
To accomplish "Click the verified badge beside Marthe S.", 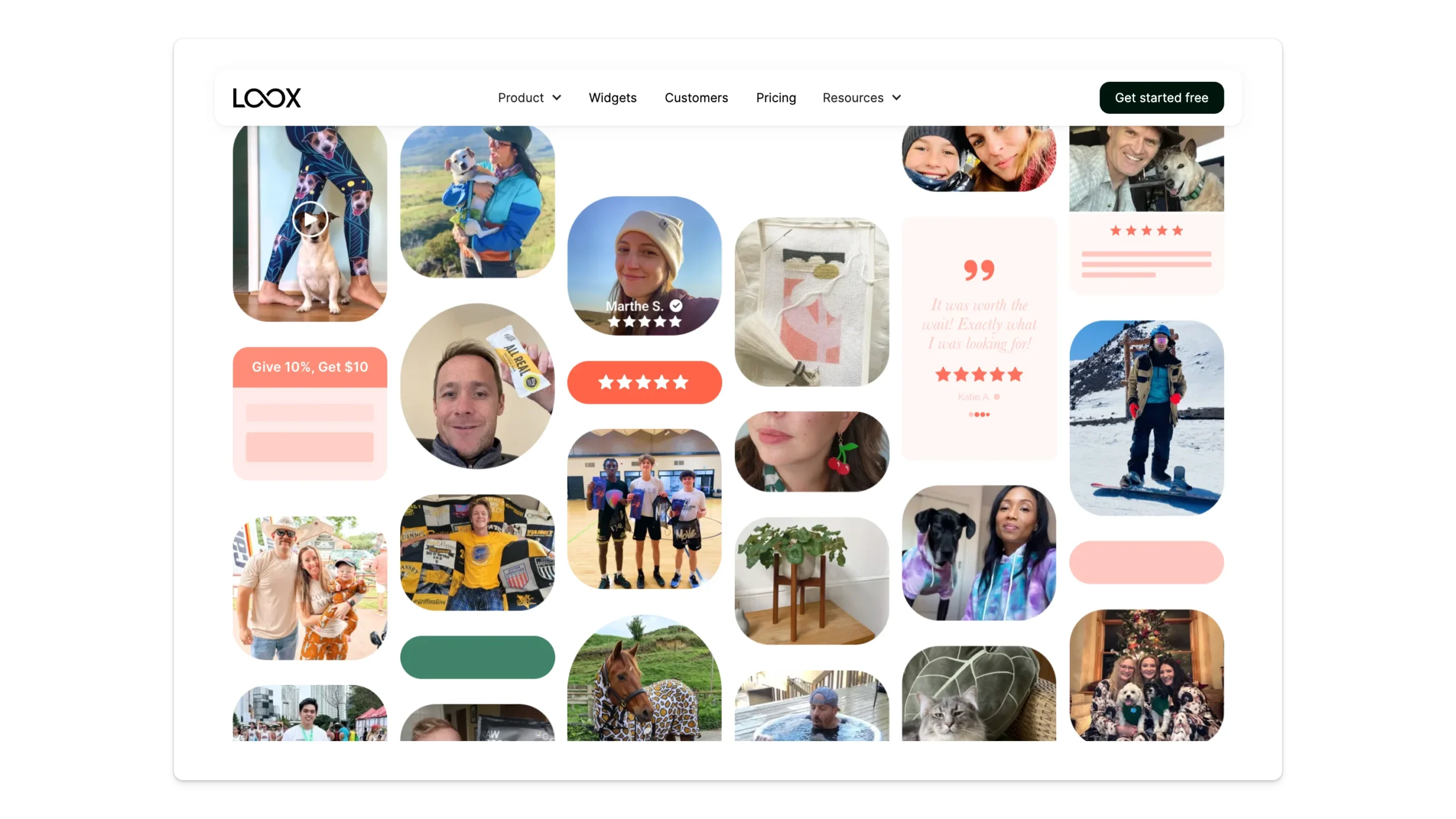I will point(676,305).
